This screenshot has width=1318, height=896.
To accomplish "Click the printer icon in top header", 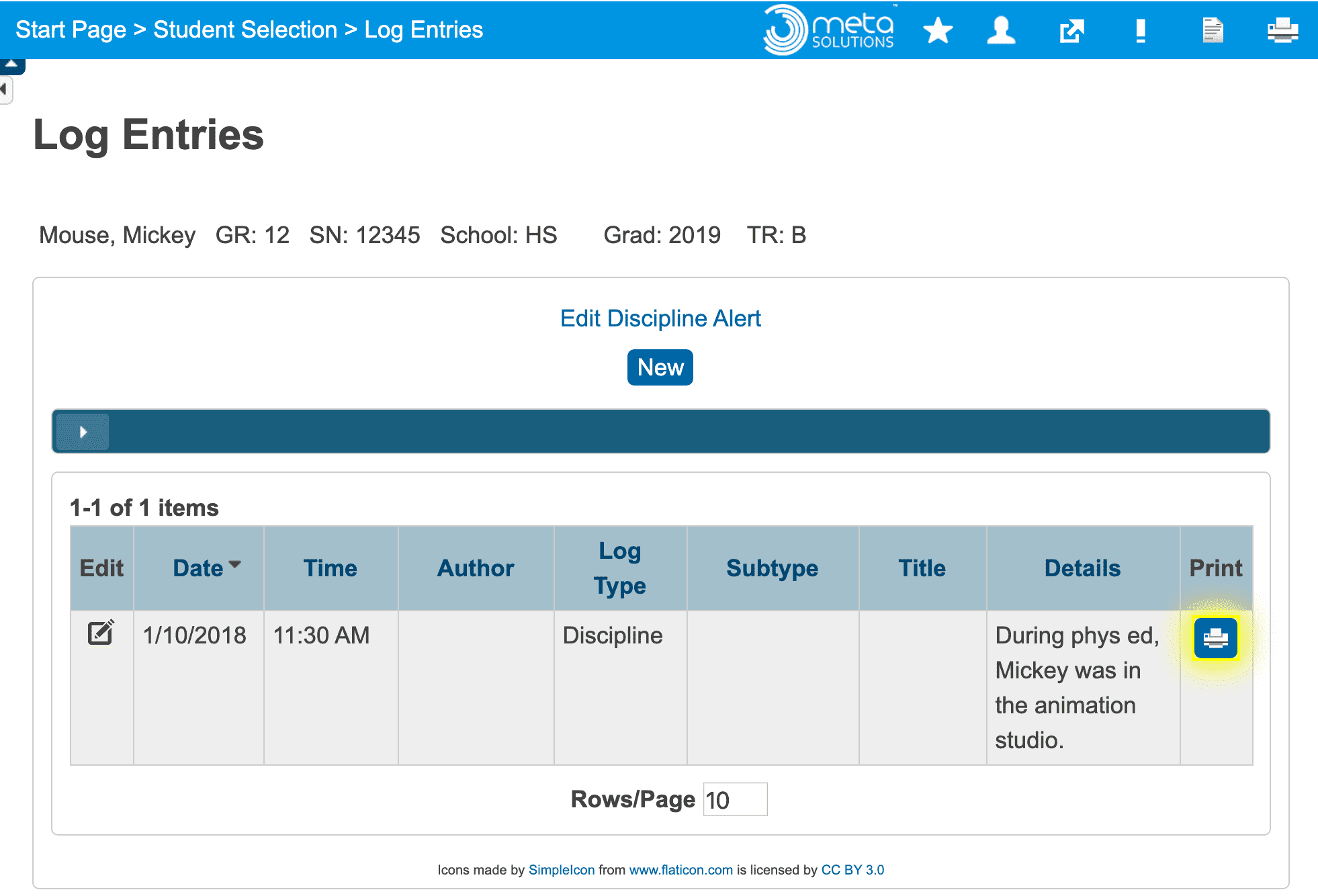I will [x=1282, y=30].
